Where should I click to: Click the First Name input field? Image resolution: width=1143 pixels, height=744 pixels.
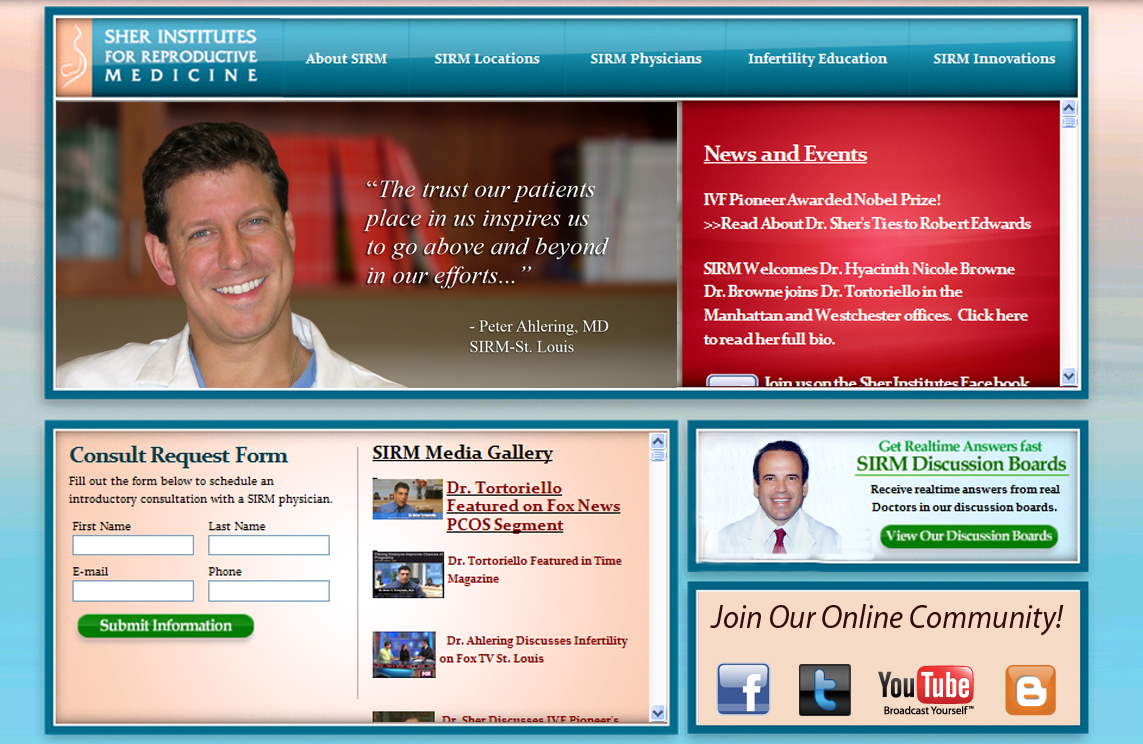[133, 545]
